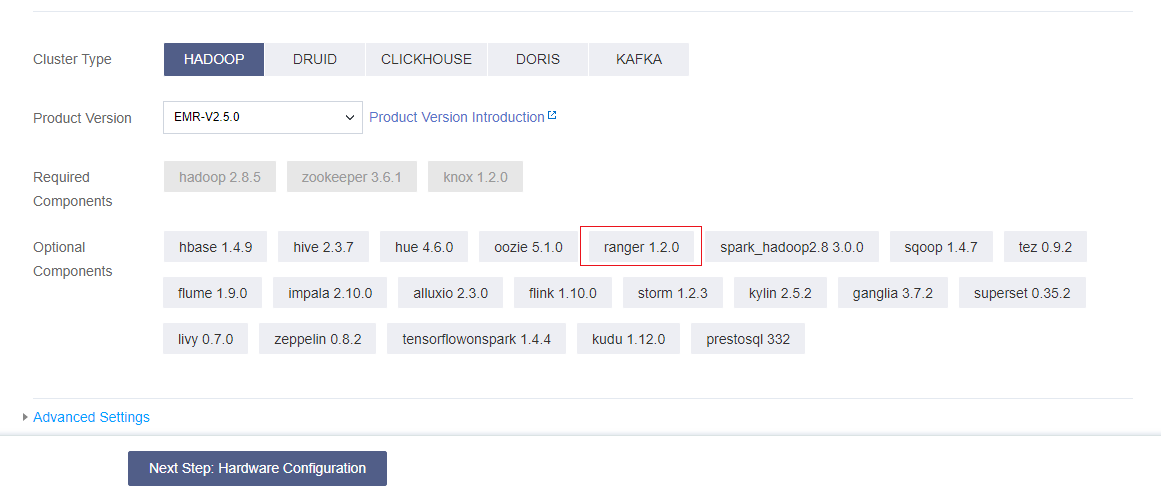Toggle the hbase 1.4.9 component
This screenshot has height=501, width=1161.
click(215, 246)
